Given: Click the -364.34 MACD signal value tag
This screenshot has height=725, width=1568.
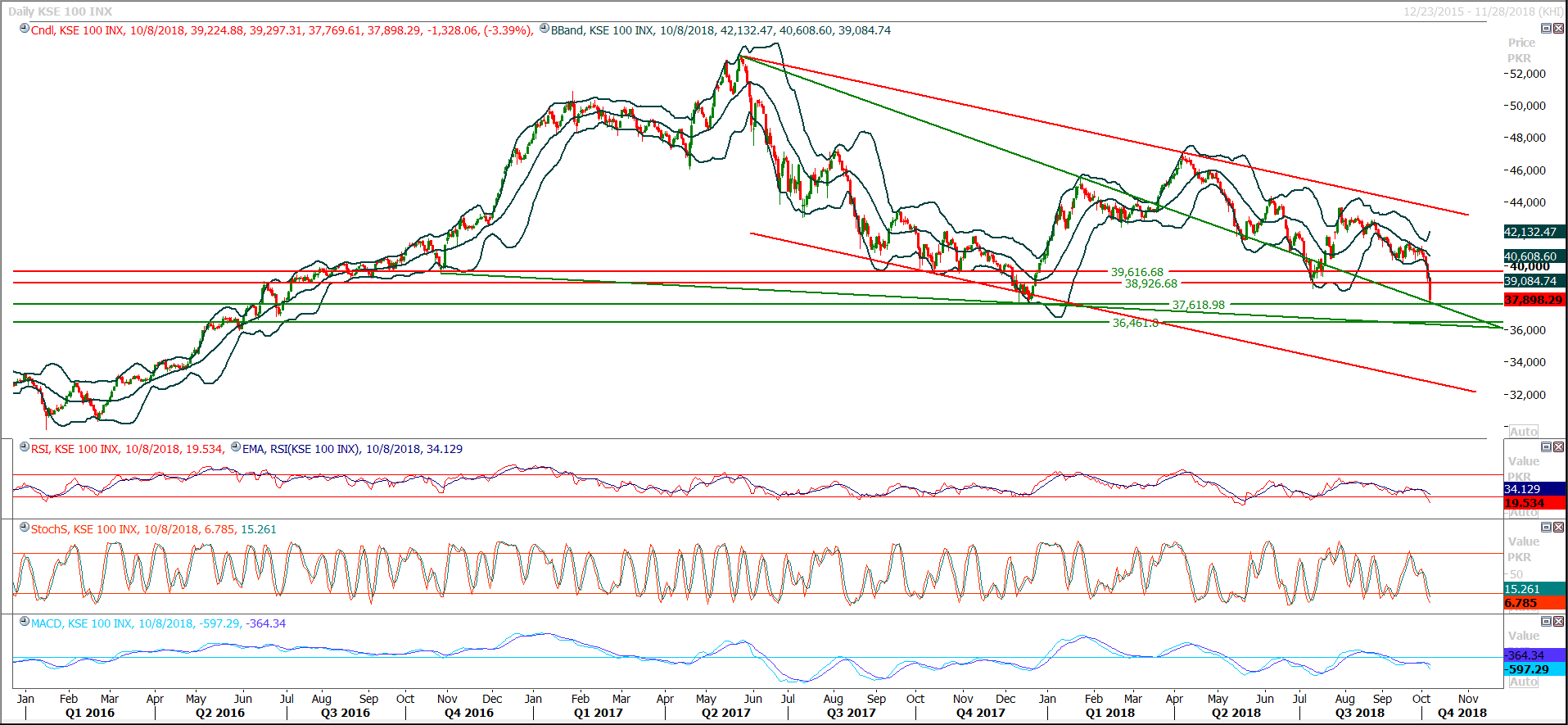Looking at the screenshot, I should click(x=1534, y=655).
